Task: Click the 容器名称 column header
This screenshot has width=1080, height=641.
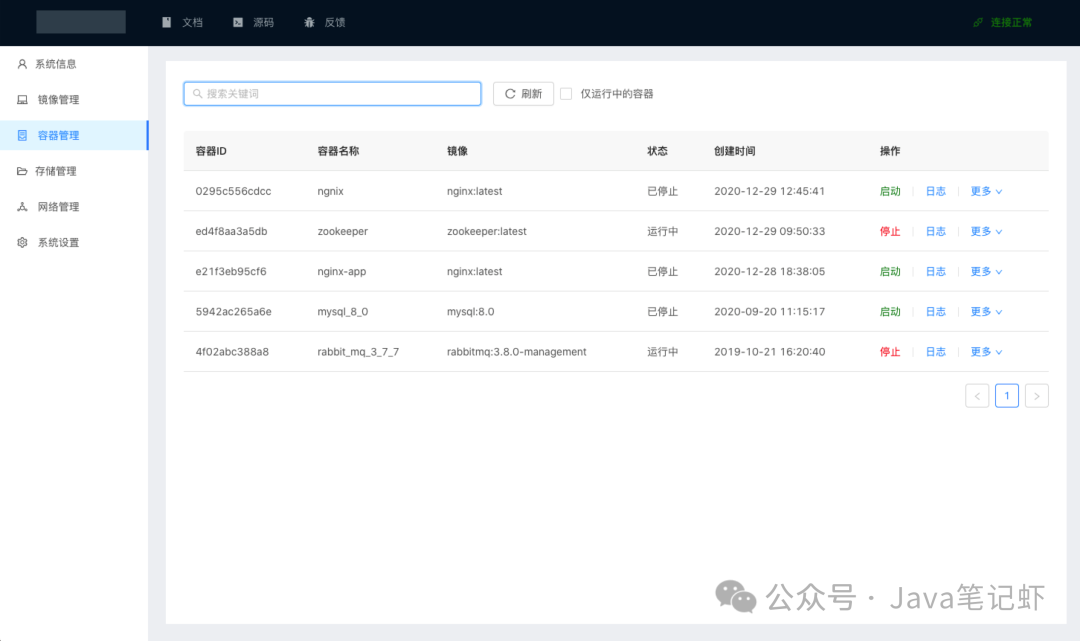Action: [x=338, y=151]
